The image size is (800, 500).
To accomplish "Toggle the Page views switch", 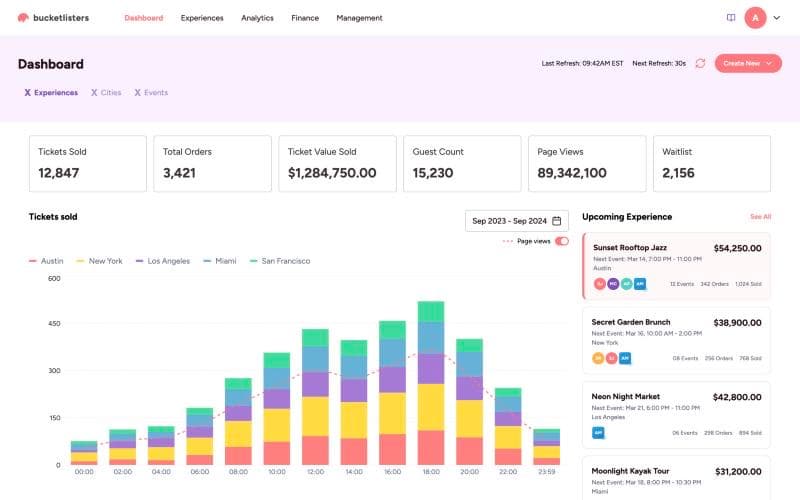I will (x=562, y=241).
